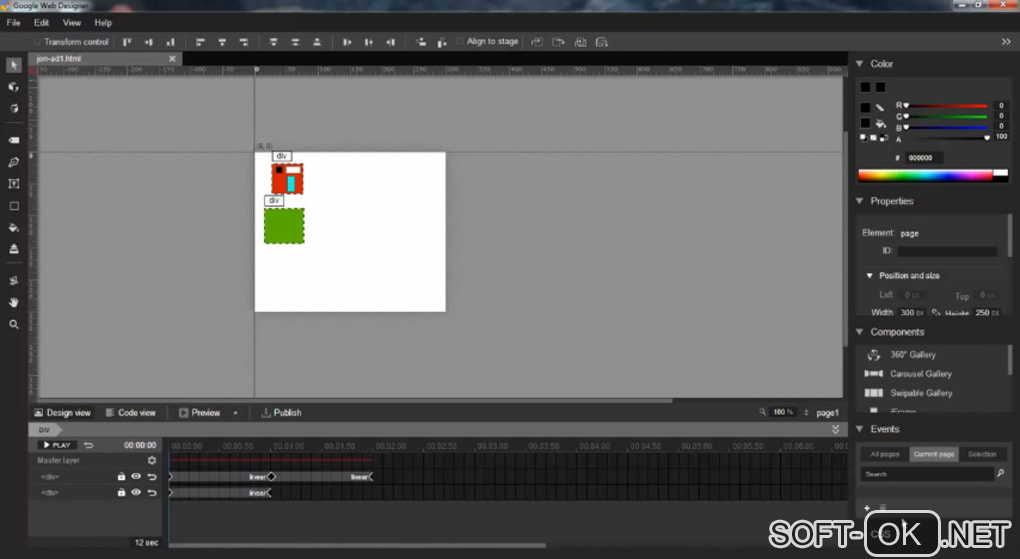This screenshot has height=559, width=1020.
Task: Click the distribute left edges icon
Action: point(347,42)
